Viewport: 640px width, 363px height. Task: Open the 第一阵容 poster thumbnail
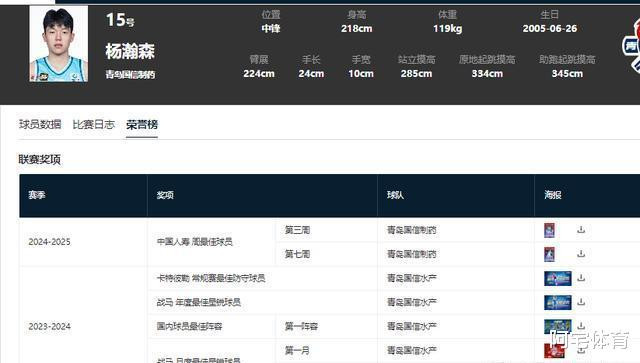(558, 326)
